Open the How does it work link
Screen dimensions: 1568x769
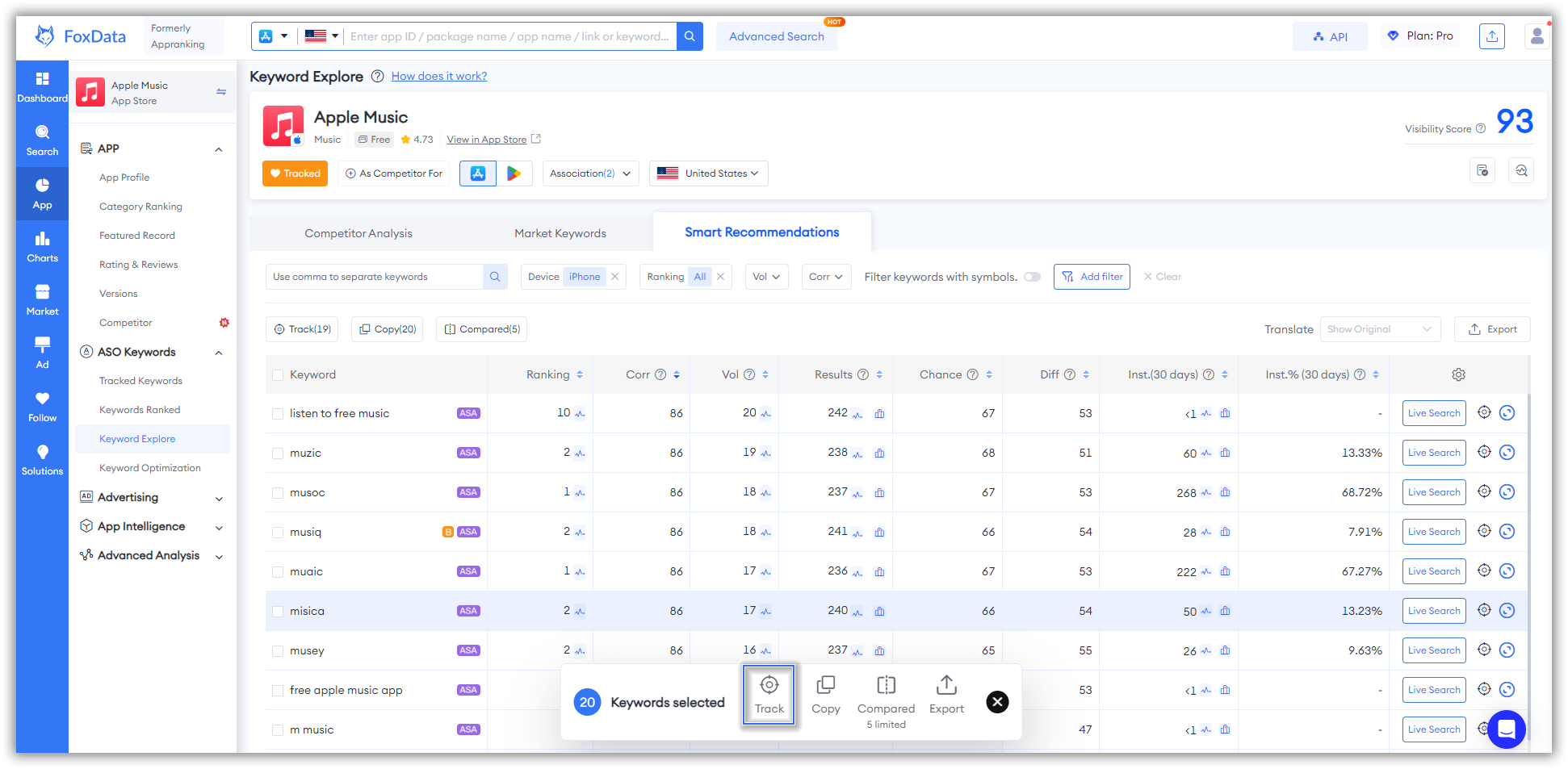[439, 76]
